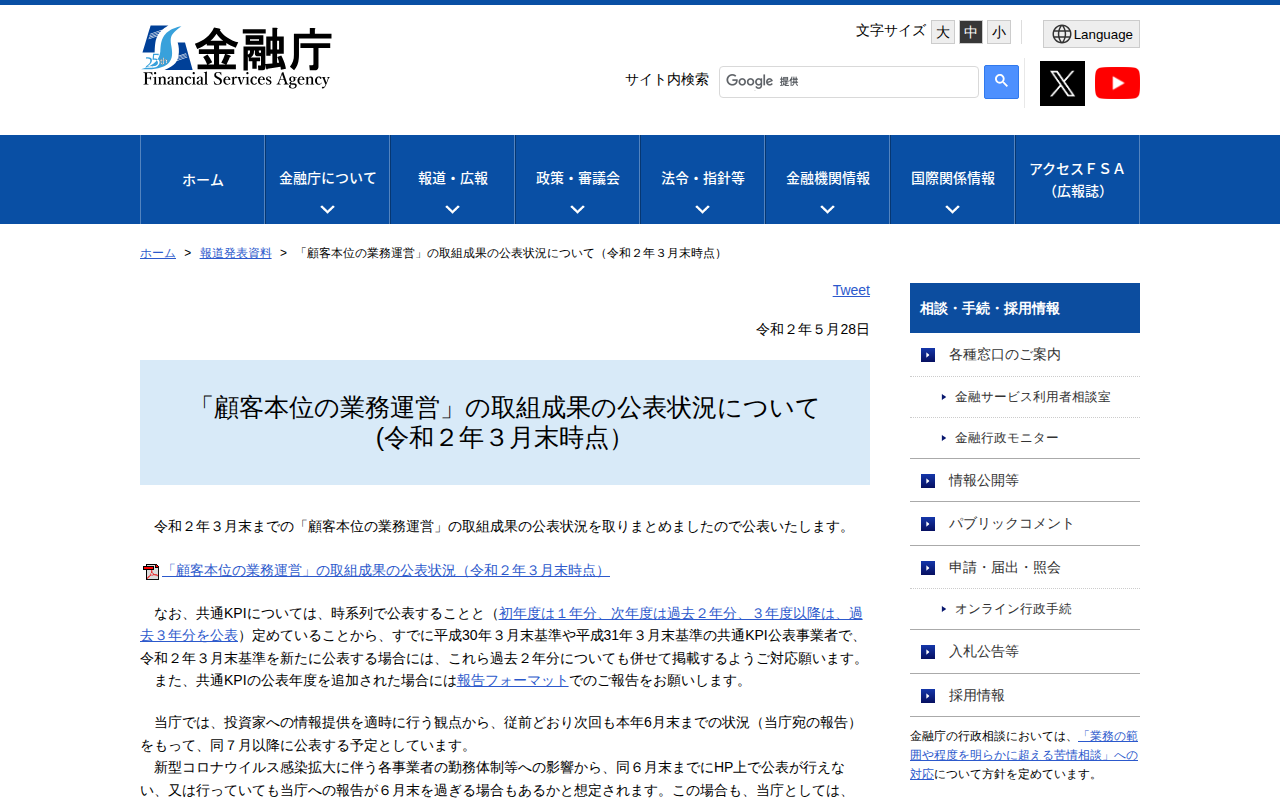
Task: Open the X (Twitter) icon
Action: [1061, 83]
